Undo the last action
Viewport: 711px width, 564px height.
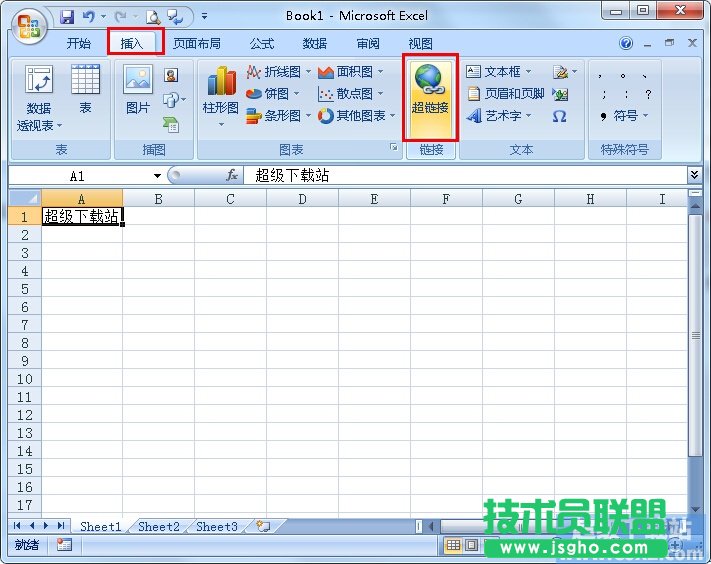(88, 17)
